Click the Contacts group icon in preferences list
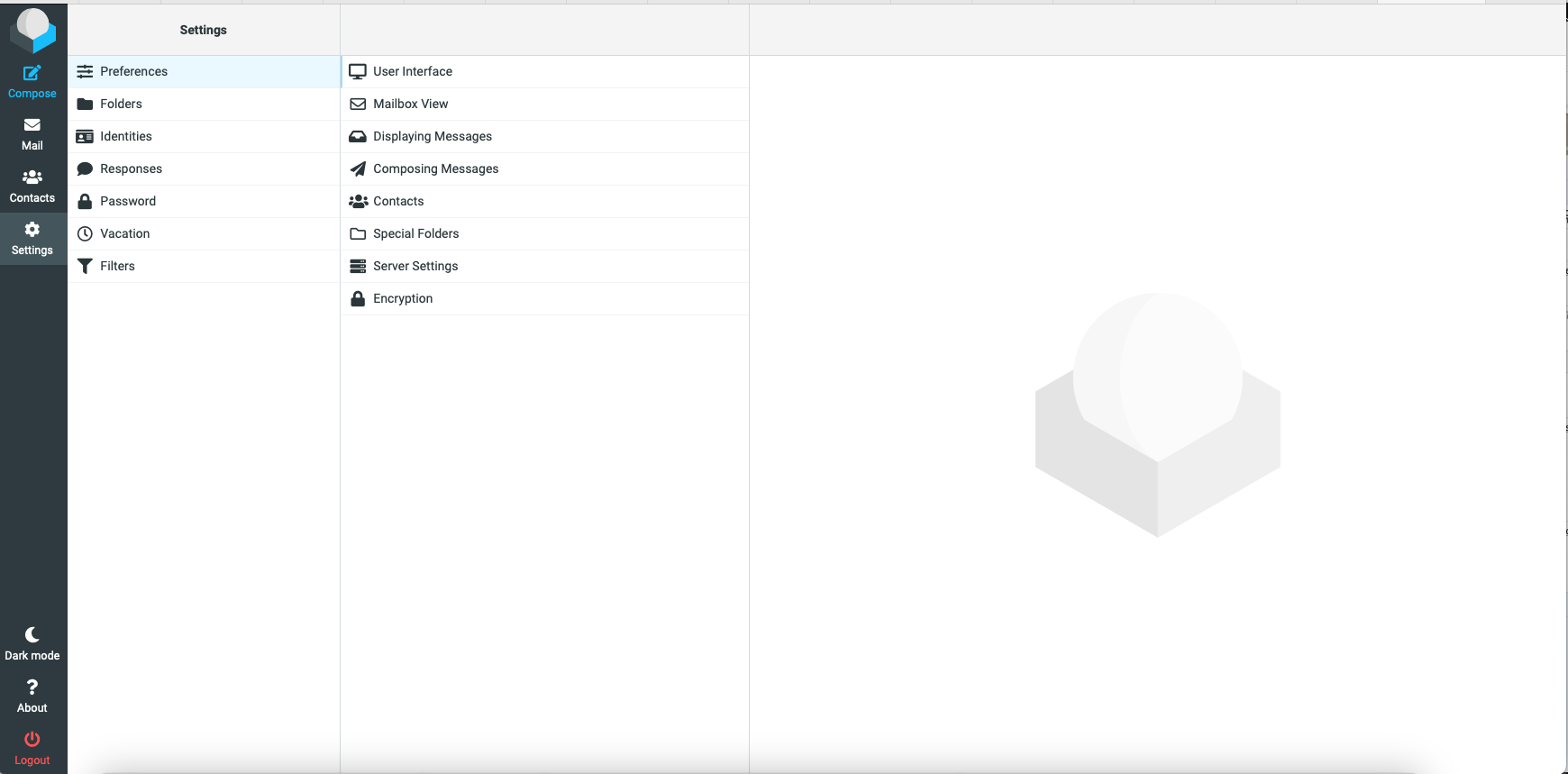This screenshot has width=1568, height=774. pos(358,201)
